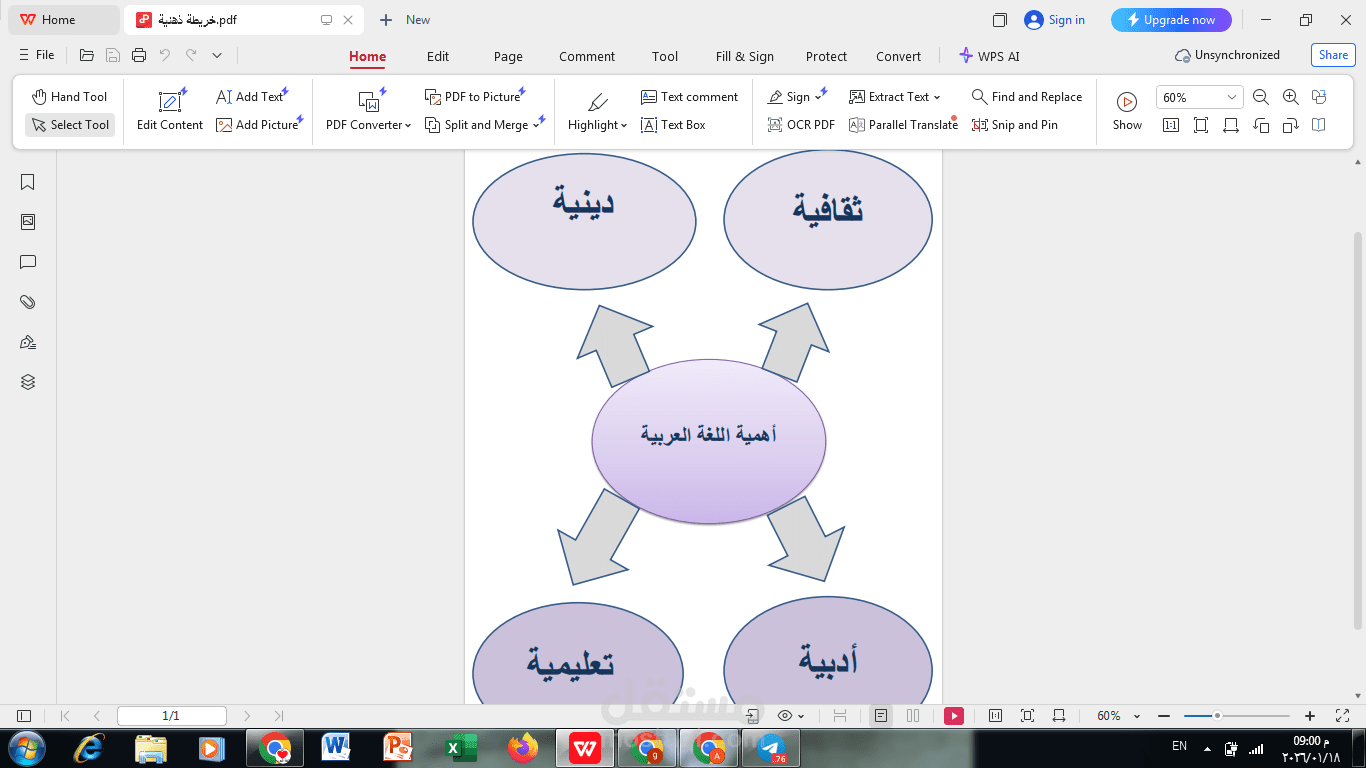Image resolution: width=1366 pixels, height=768 pixels.
Task: Rotate the page right
Action: coord(1291,126)
